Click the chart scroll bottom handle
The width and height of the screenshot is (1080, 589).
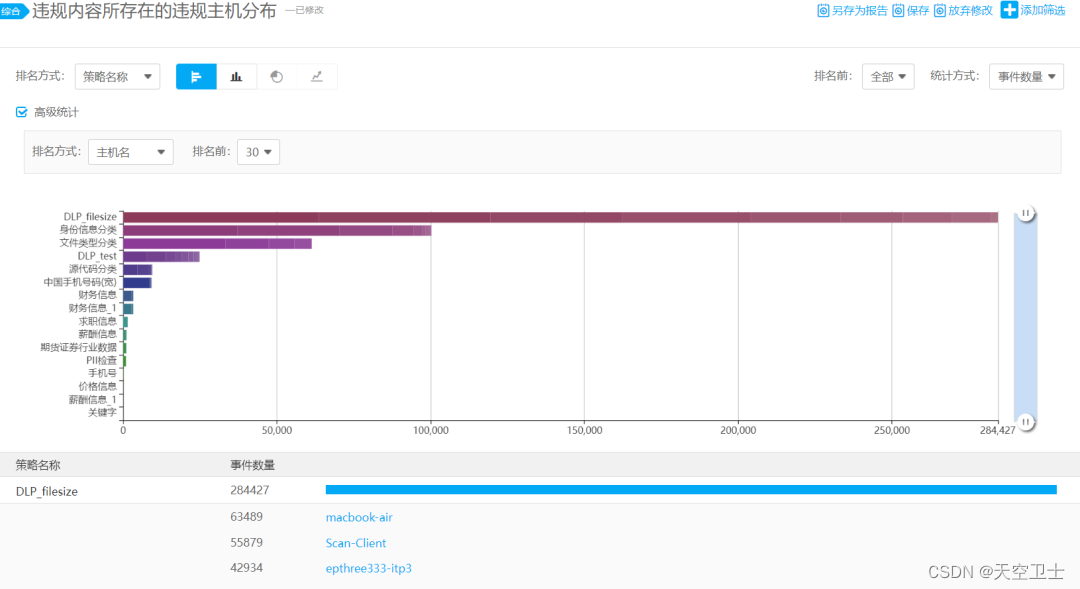pos(1026,422)
